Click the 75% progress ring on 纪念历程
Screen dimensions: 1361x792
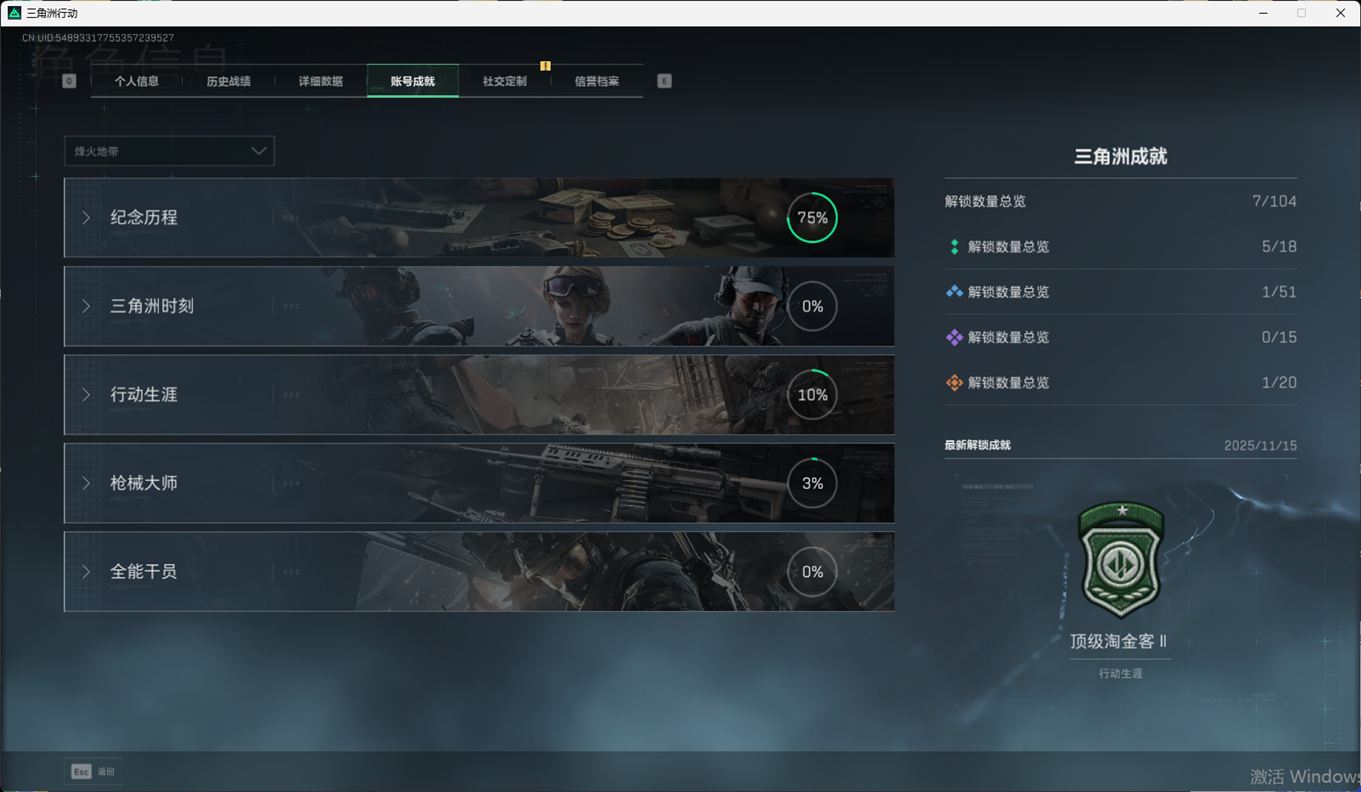click(x=812, y=218)
